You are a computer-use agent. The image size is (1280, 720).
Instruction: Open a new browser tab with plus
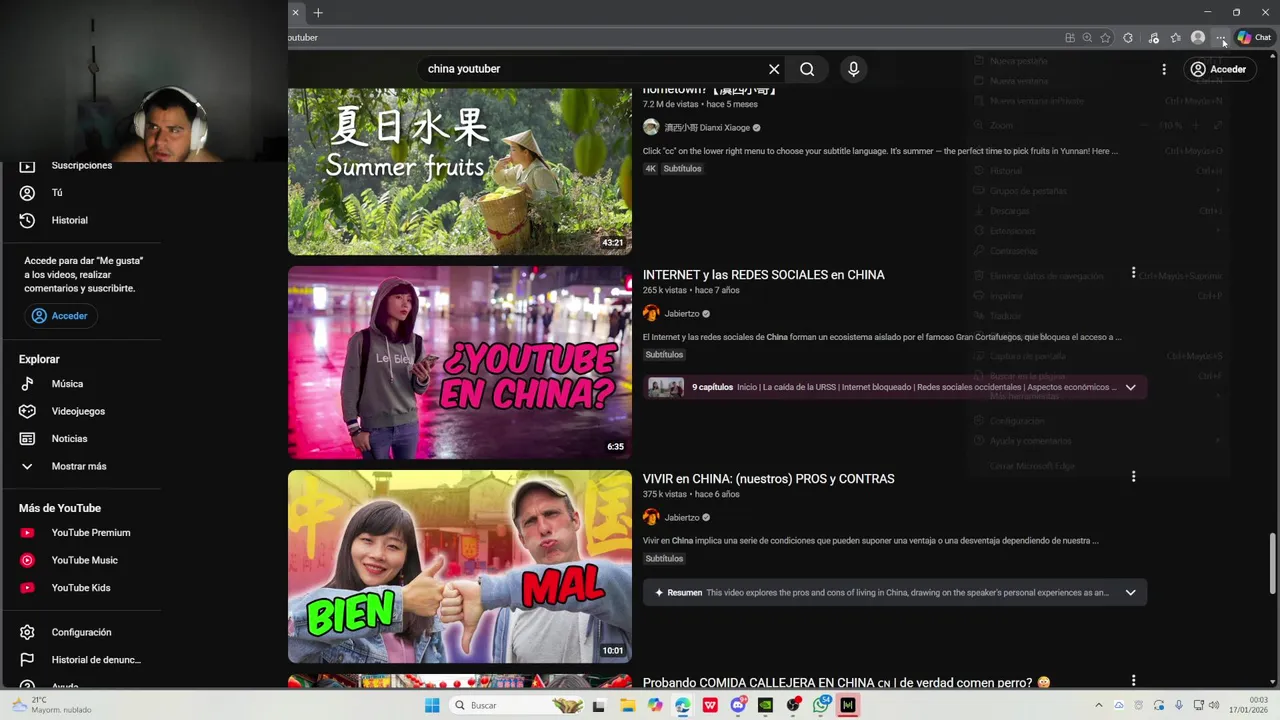pyautogui.click(x=318, y=13)
